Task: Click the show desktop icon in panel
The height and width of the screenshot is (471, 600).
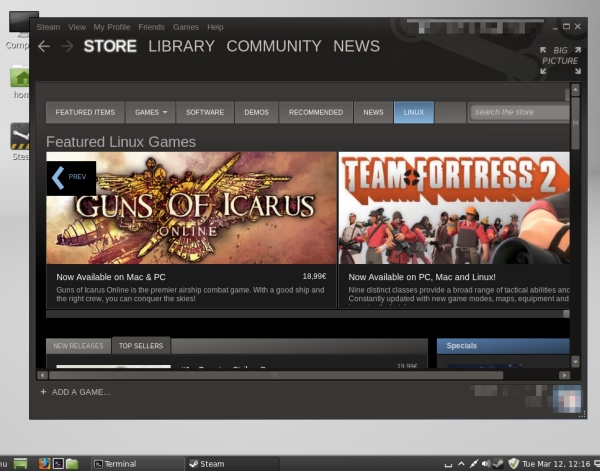Action: tap(21, 463)
